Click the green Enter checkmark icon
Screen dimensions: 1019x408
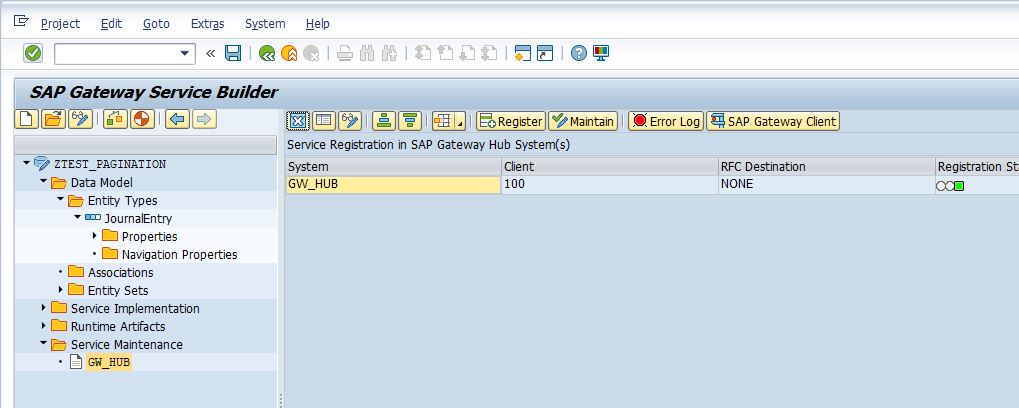pyautogui.click(x=32, y=53)
